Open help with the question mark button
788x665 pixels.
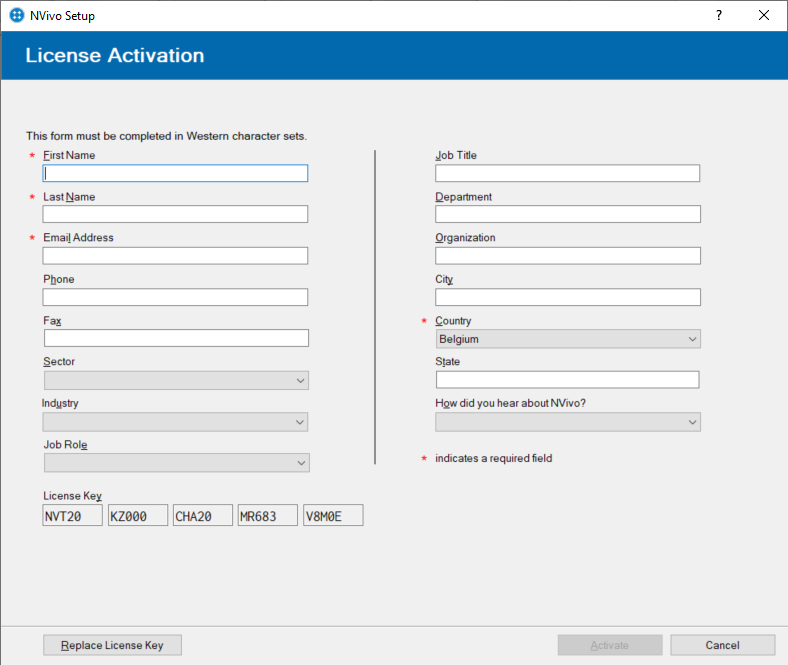point(719,16)
